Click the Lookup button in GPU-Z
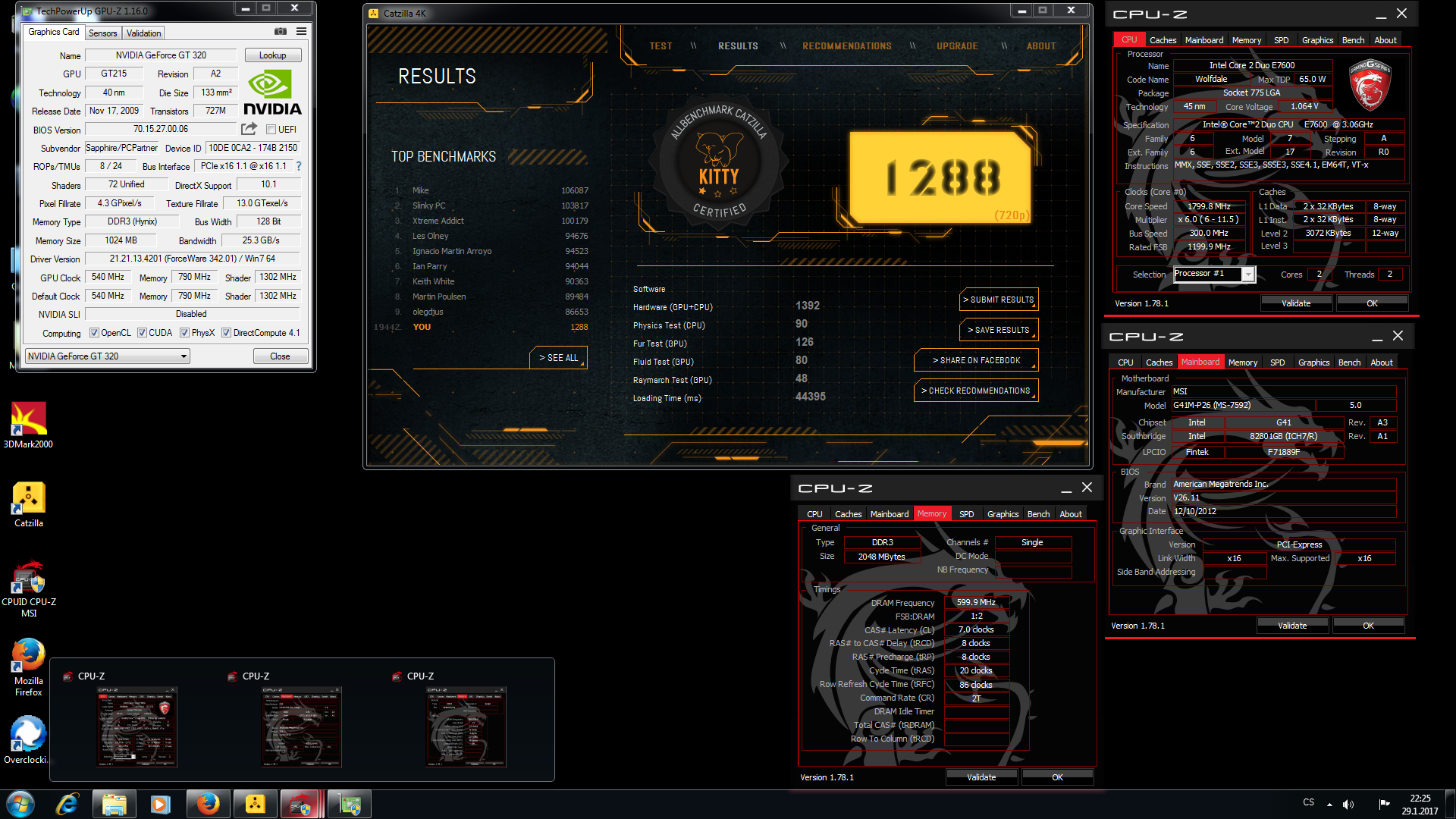1456x819 pixels. (x=272, y=55)
